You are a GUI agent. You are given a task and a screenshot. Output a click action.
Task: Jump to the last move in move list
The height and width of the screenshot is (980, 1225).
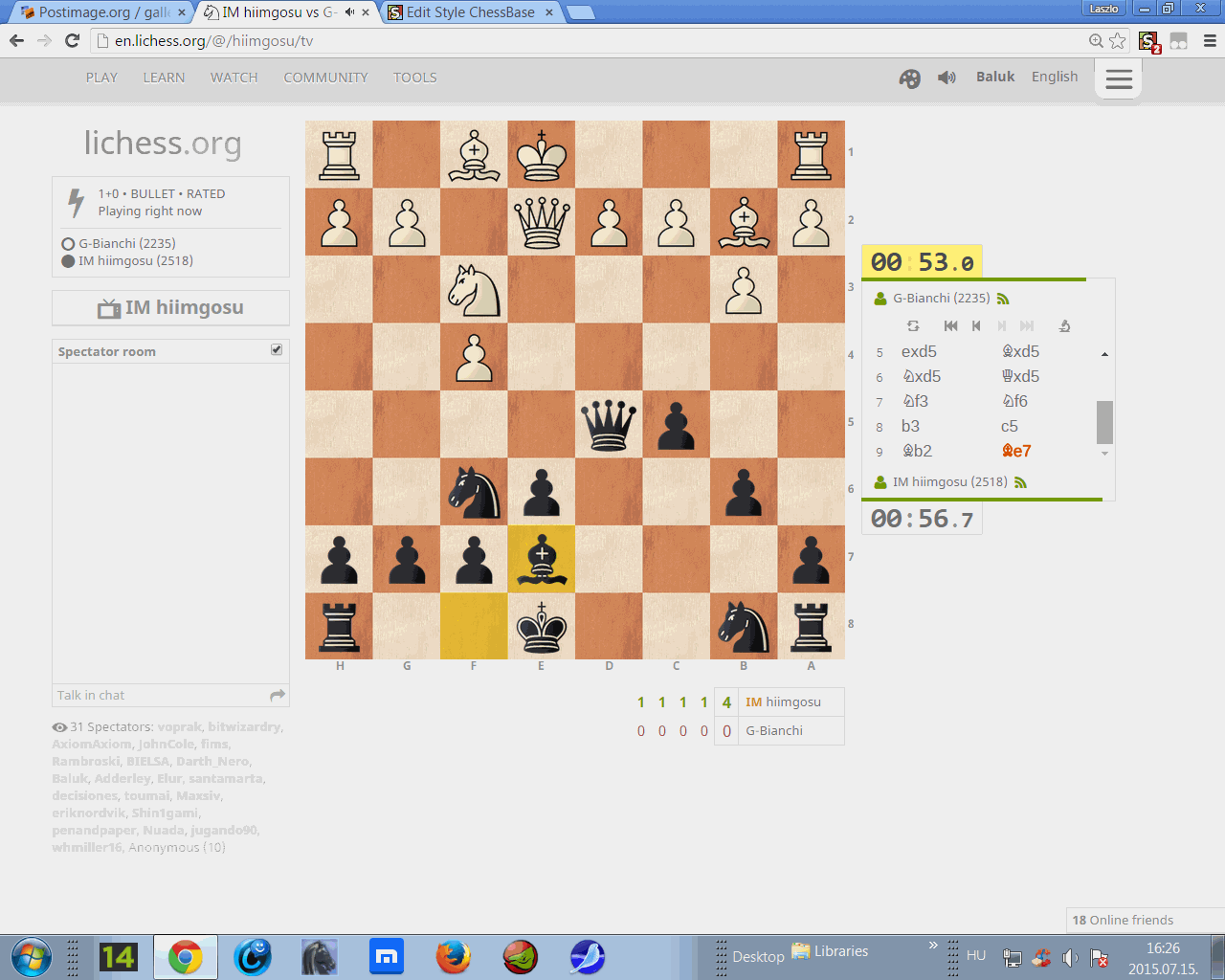tap(1027, 325)
